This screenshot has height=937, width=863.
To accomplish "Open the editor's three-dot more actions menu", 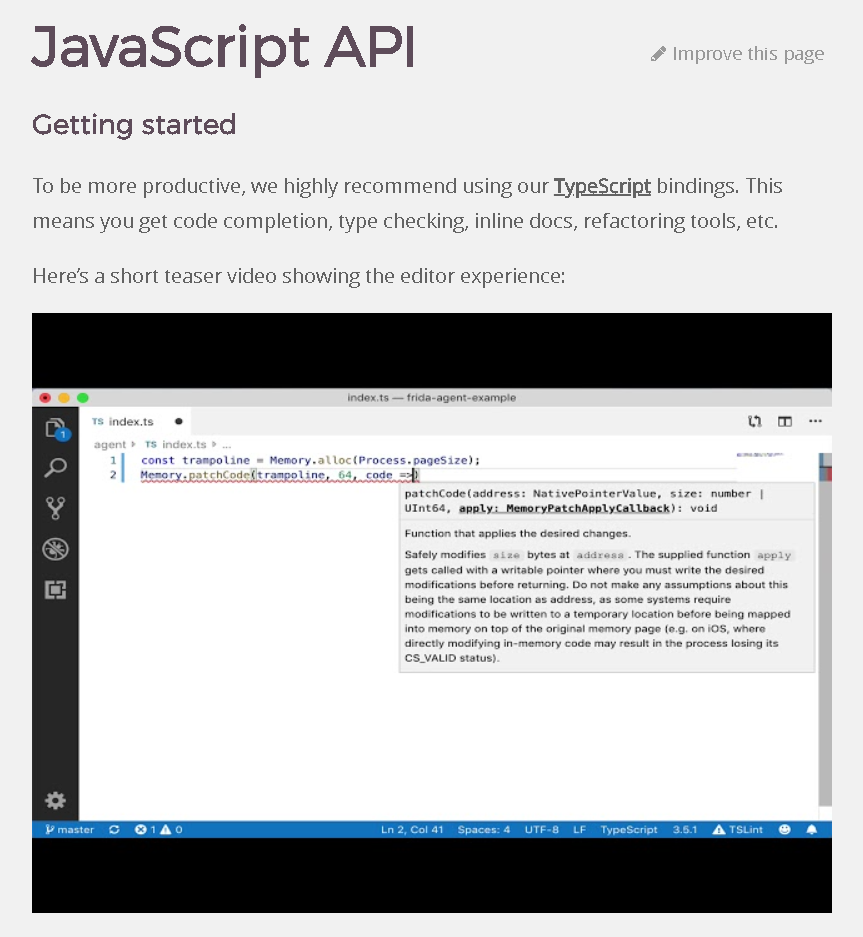I will (815, 422).
